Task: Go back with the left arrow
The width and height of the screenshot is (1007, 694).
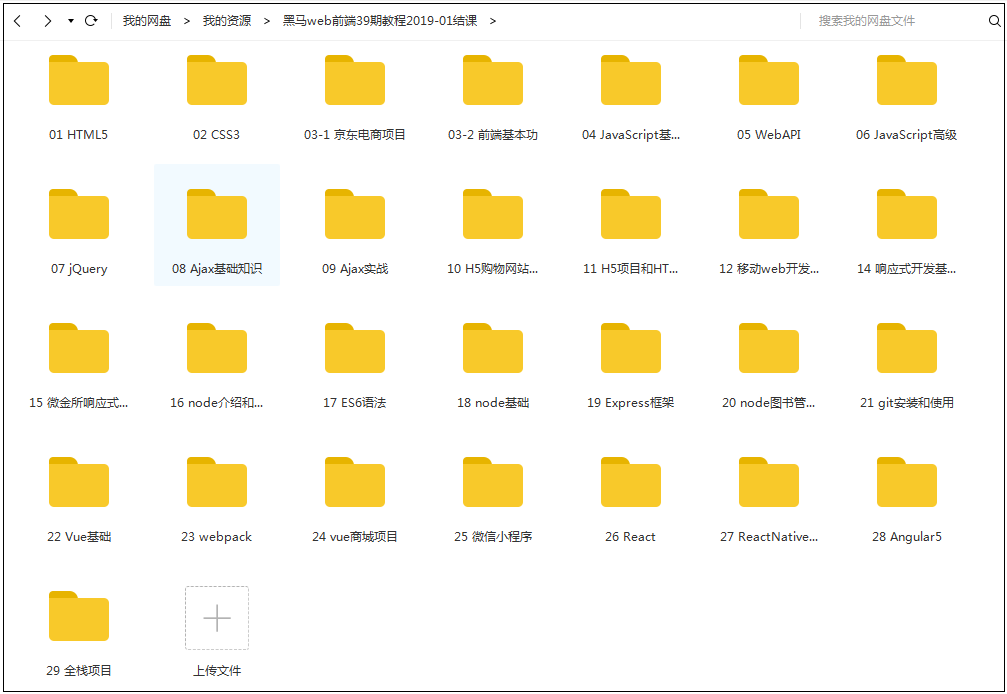Action: click(18, 21)
